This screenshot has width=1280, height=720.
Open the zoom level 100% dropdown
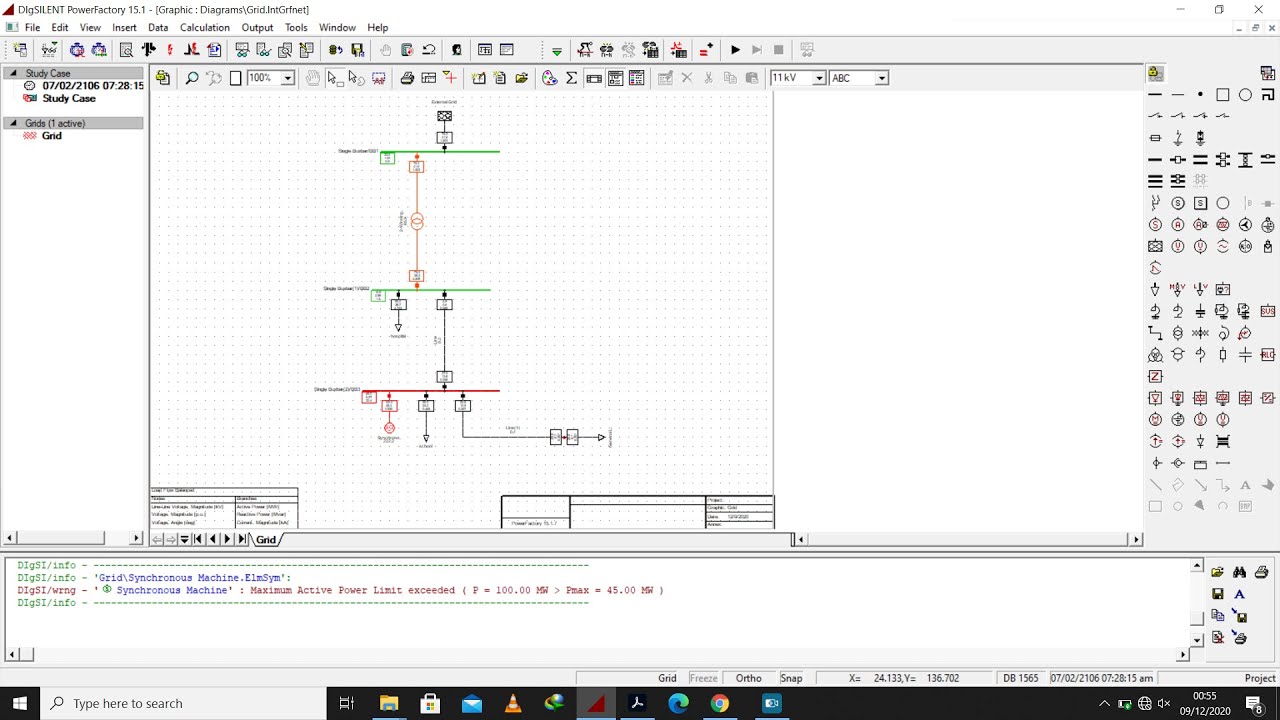click(288, 78)
